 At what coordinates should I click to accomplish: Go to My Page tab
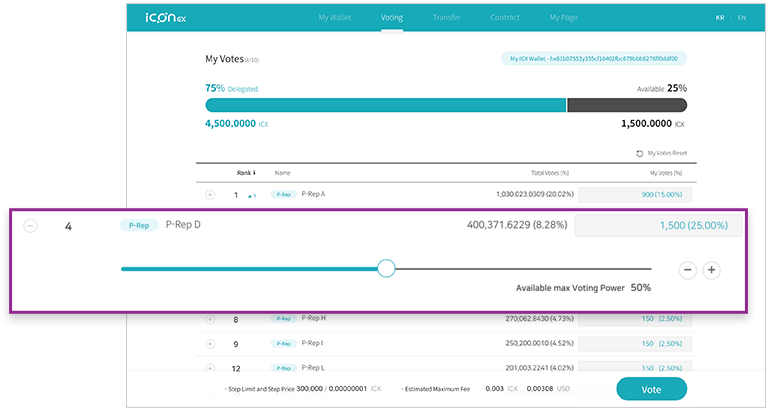[564, 17]
